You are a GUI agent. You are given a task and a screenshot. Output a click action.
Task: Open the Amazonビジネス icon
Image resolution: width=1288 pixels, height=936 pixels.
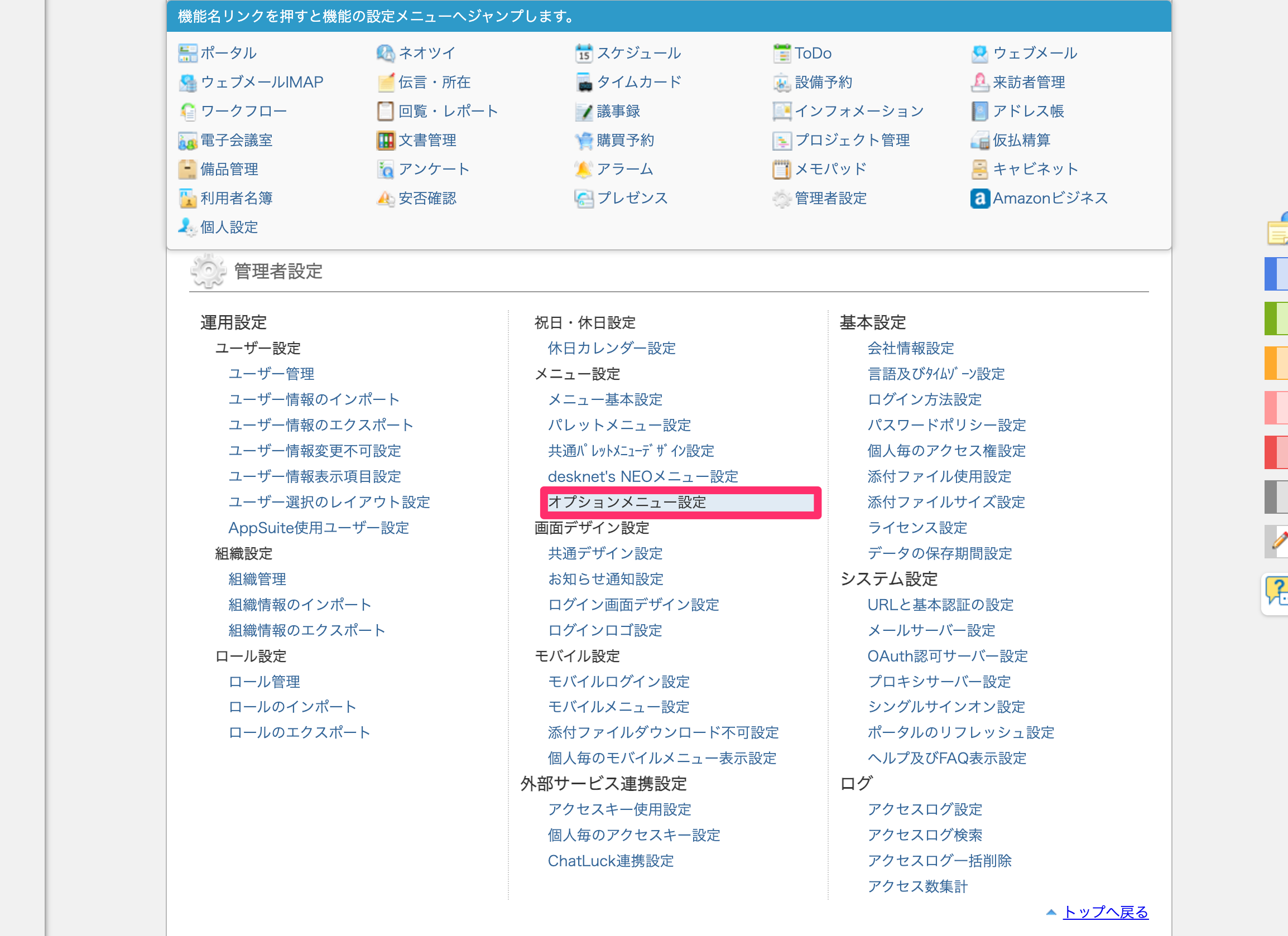[x=980, y=198]
